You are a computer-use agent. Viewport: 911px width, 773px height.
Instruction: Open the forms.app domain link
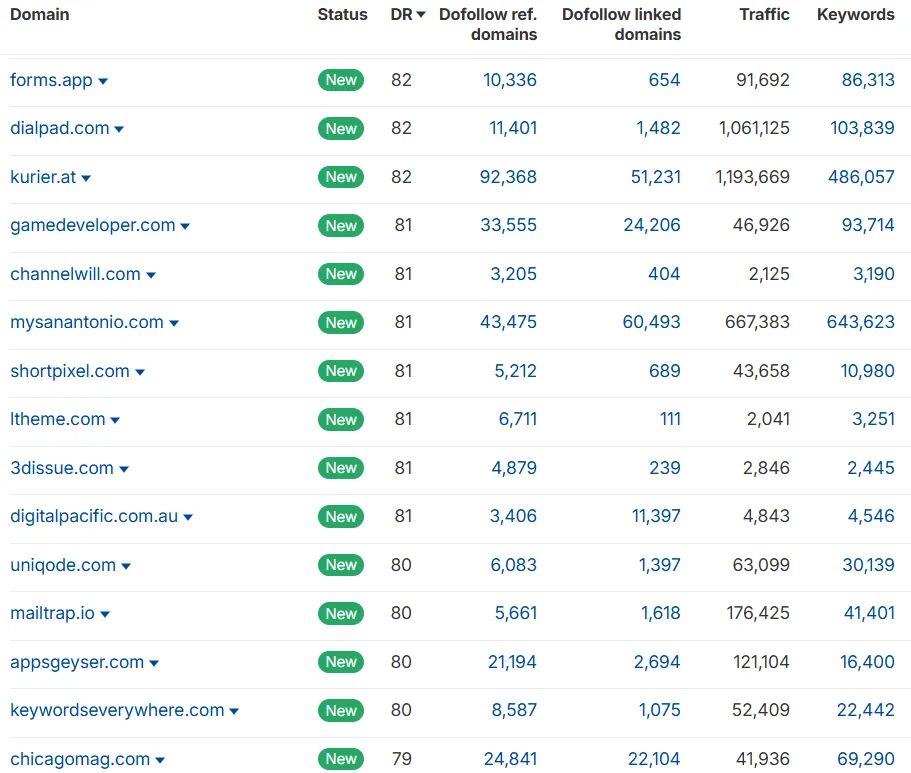pyautogui.click(x=51, y=80)
